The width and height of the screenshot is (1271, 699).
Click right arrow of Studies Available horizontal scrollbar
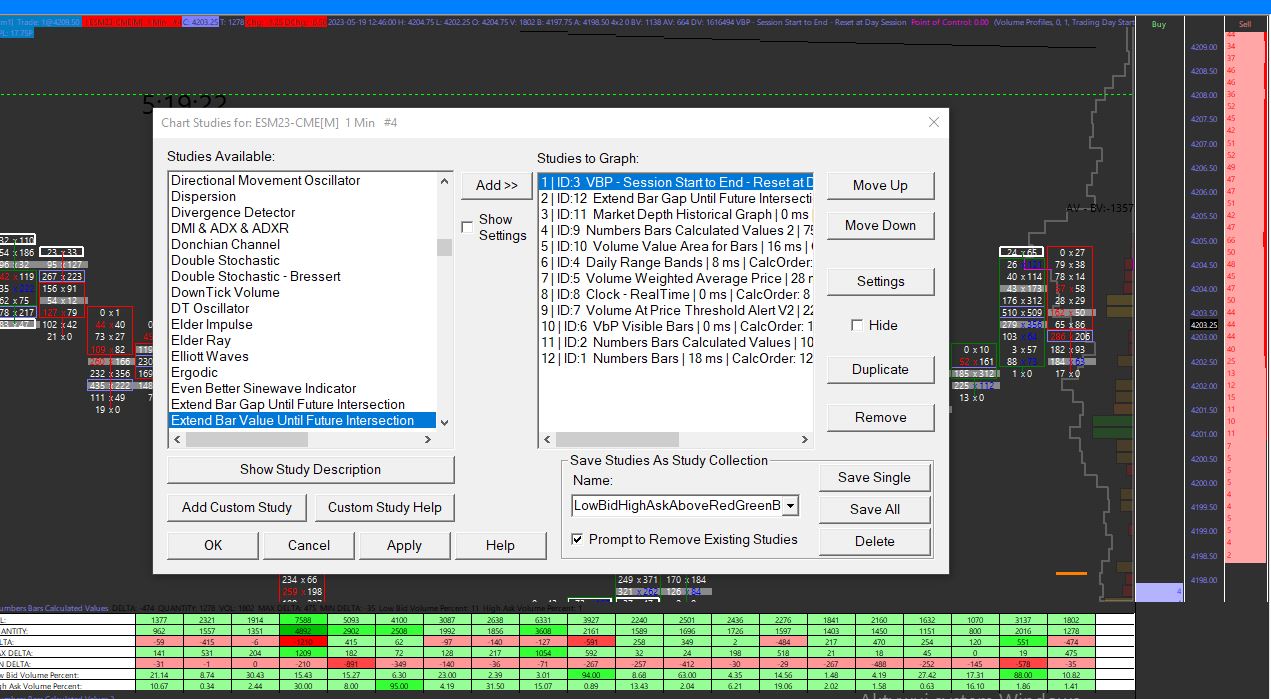coord(429,439)
